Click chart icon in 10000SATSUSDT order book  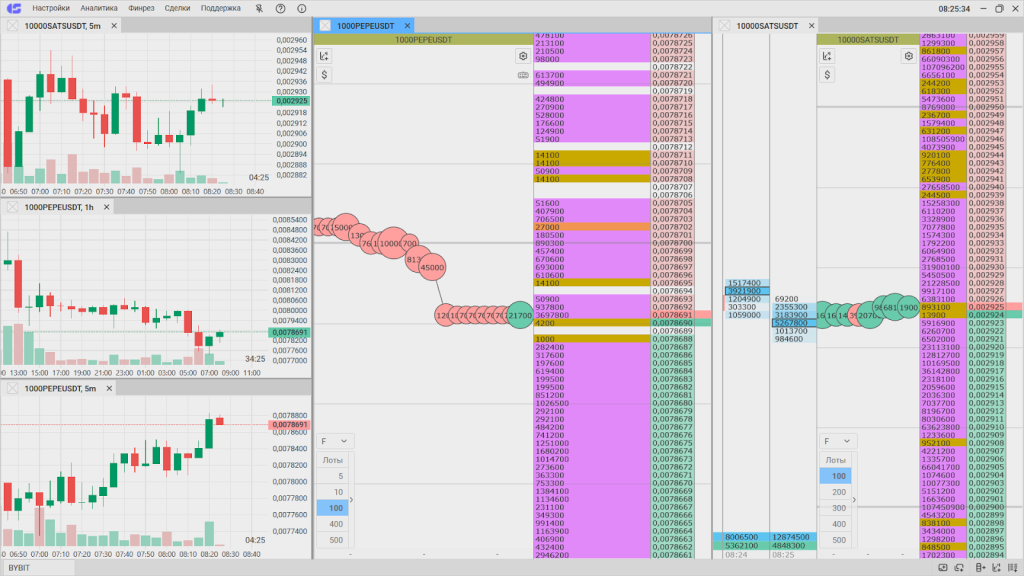click(827, 57)
